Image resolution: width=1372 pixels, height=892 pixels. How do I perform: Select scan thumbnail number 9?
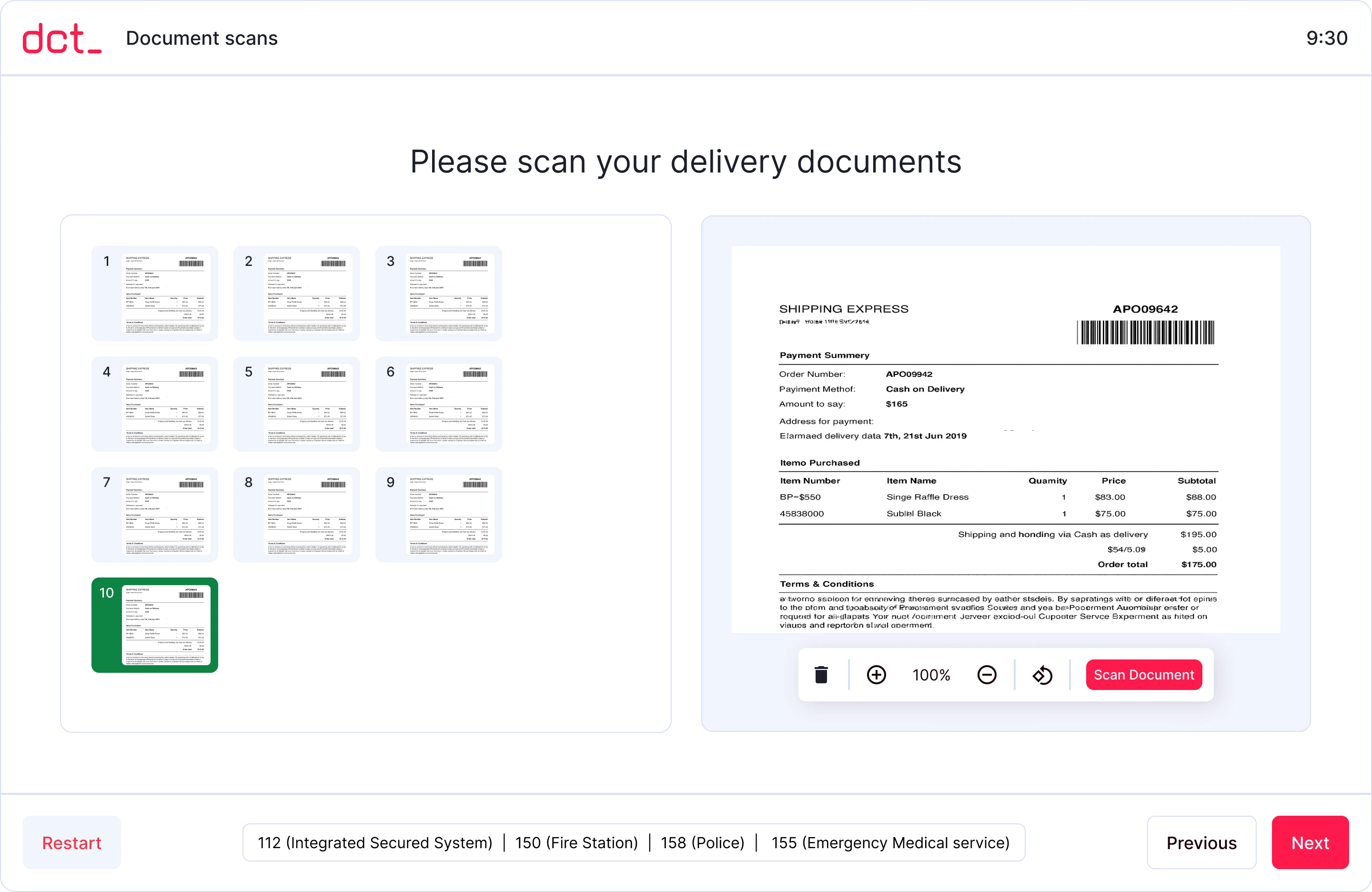(x=438, y=514)
